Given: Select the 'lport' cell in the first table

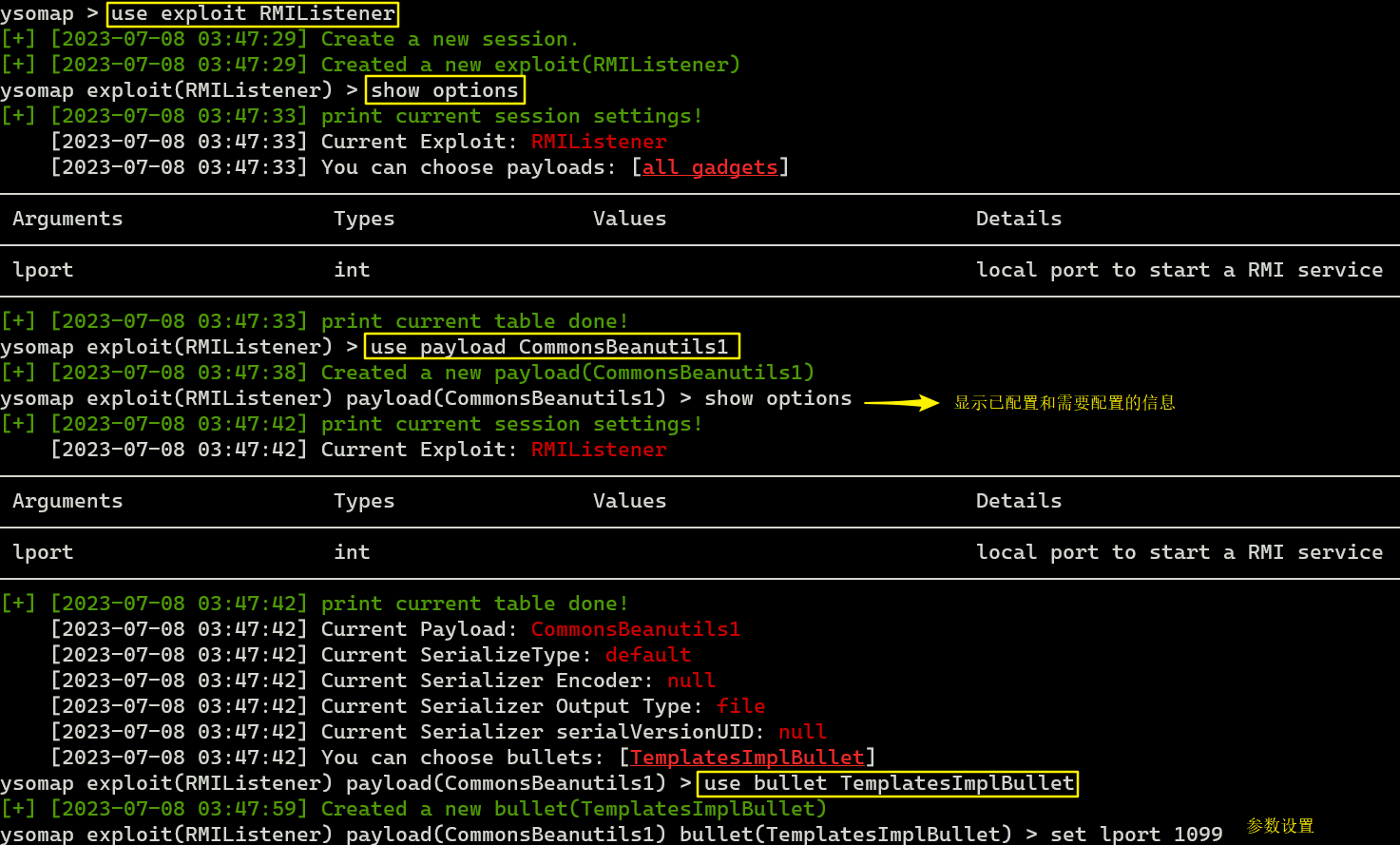Looking at the screenshot, I should click(43, 270).
